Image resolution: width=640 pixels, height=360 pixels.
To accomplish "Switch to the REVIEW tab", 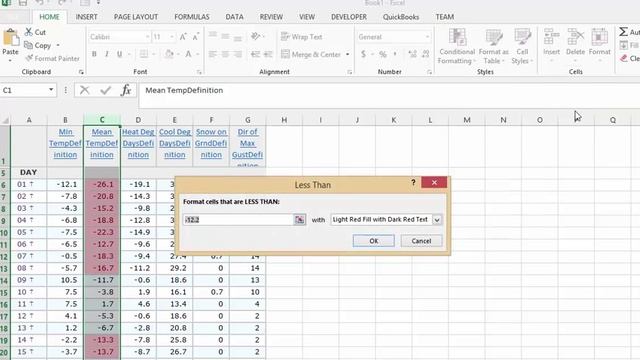I will pos(271,17).
